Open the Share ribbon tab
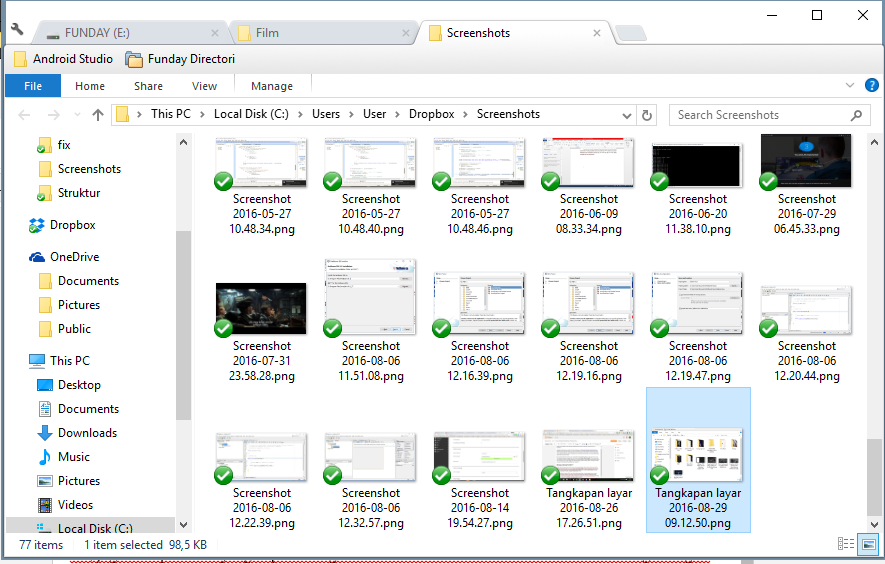The image size is (885, 564). pyautogui.click(x=148, y=86)
